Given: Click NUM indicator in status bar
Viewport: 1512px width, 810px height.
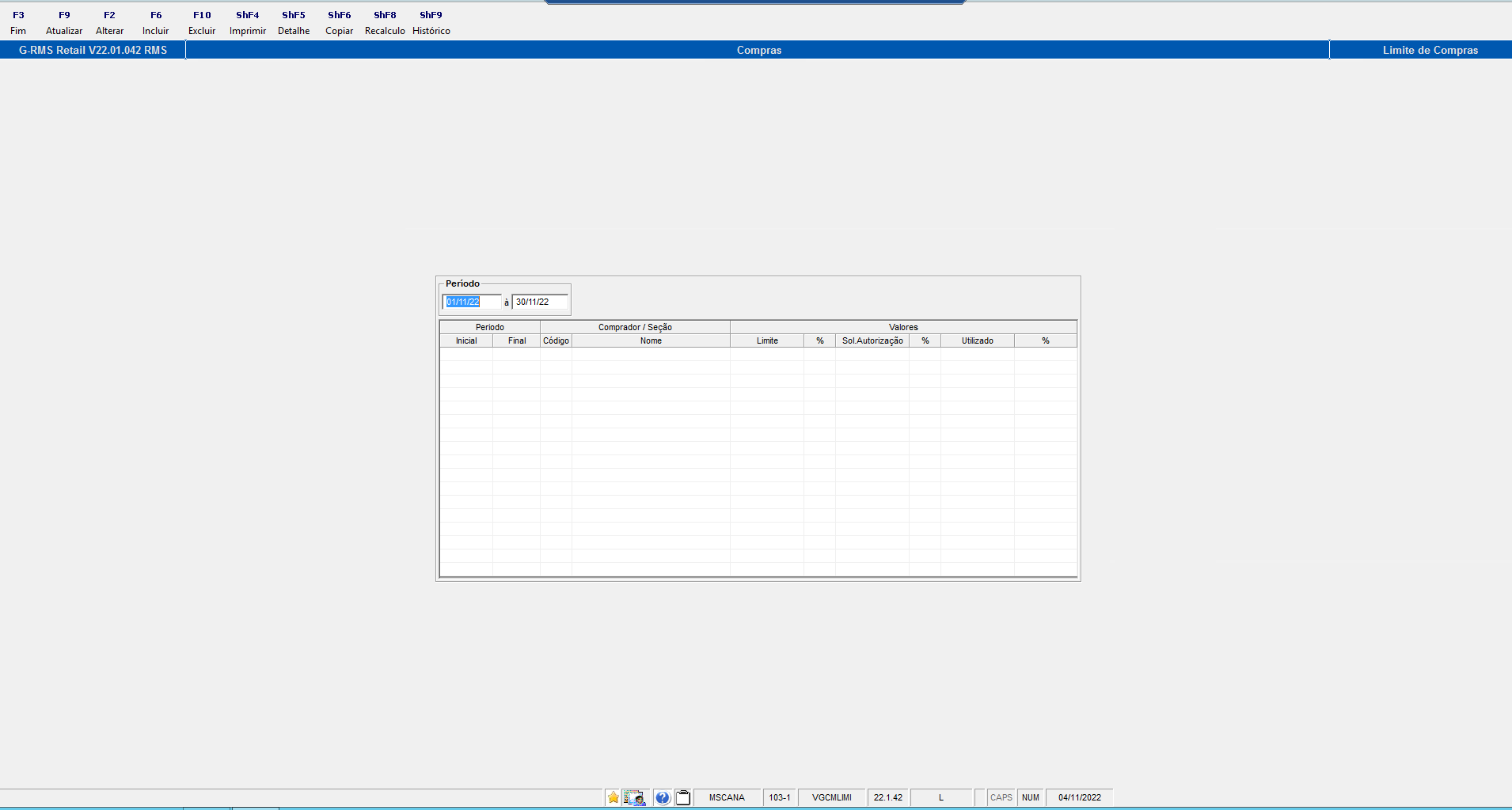Looking at the screenshot, I should pos(1031,797).
